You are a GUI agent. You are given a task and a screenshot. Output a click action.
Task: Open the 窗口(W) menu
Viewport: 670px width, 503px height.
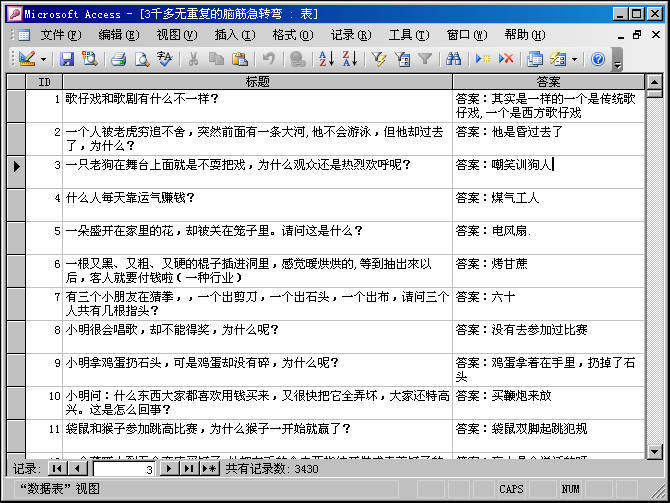(x=467, y=35)
